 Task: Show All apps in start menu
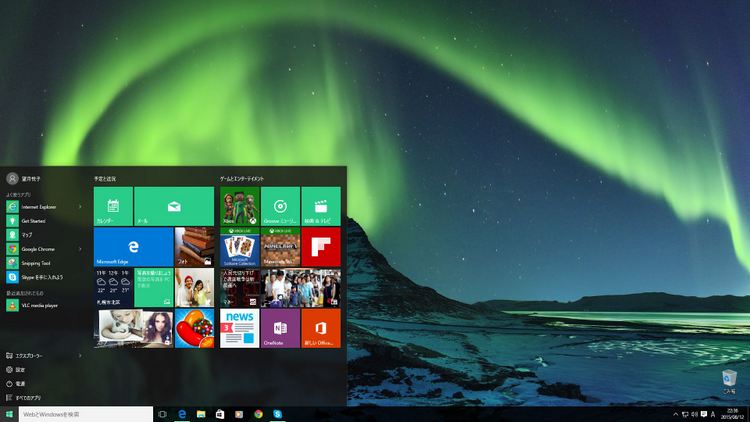coord(28,398)
